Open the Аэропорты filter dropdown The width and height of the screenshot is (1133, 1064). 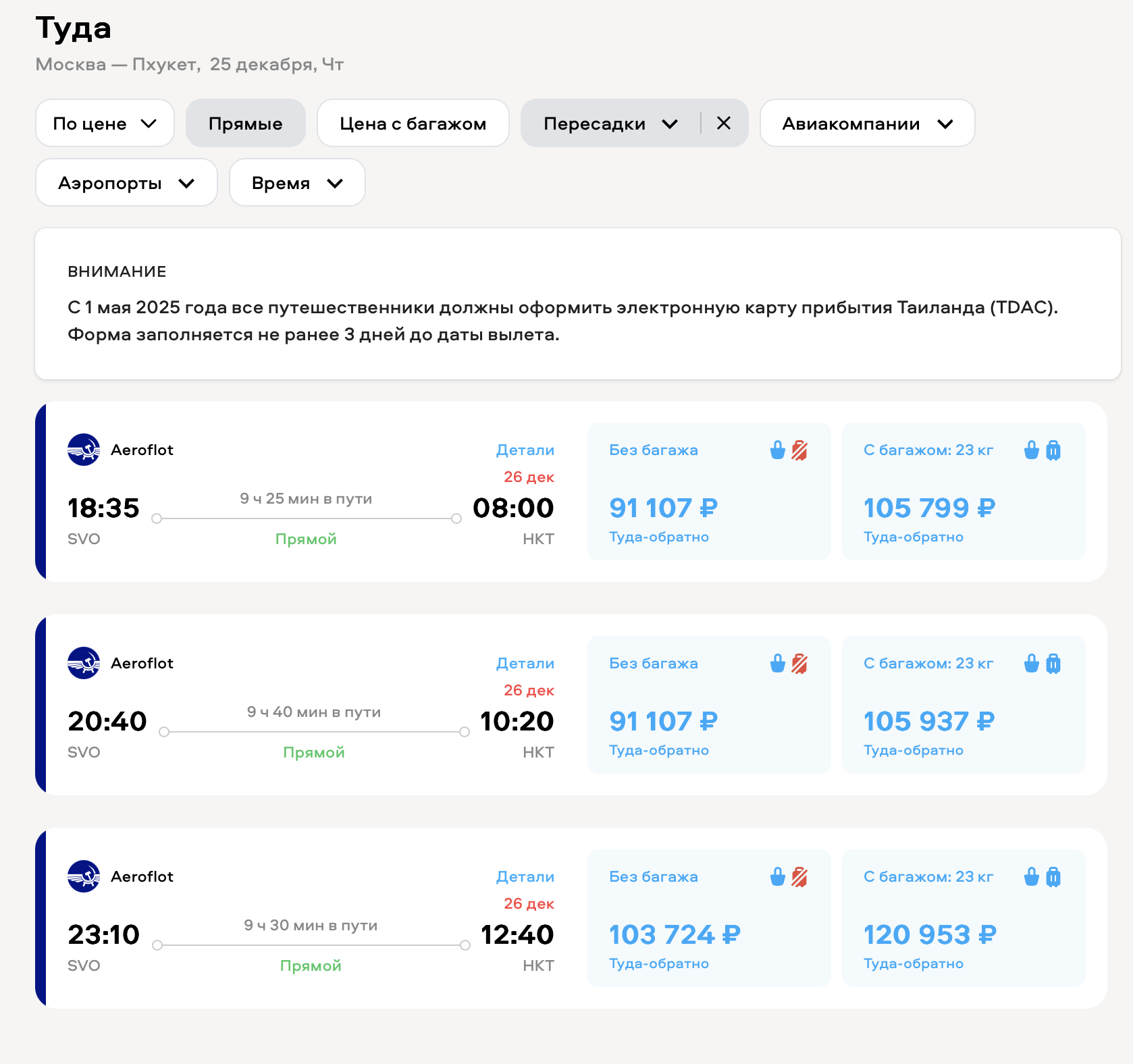tap(126, 183)
